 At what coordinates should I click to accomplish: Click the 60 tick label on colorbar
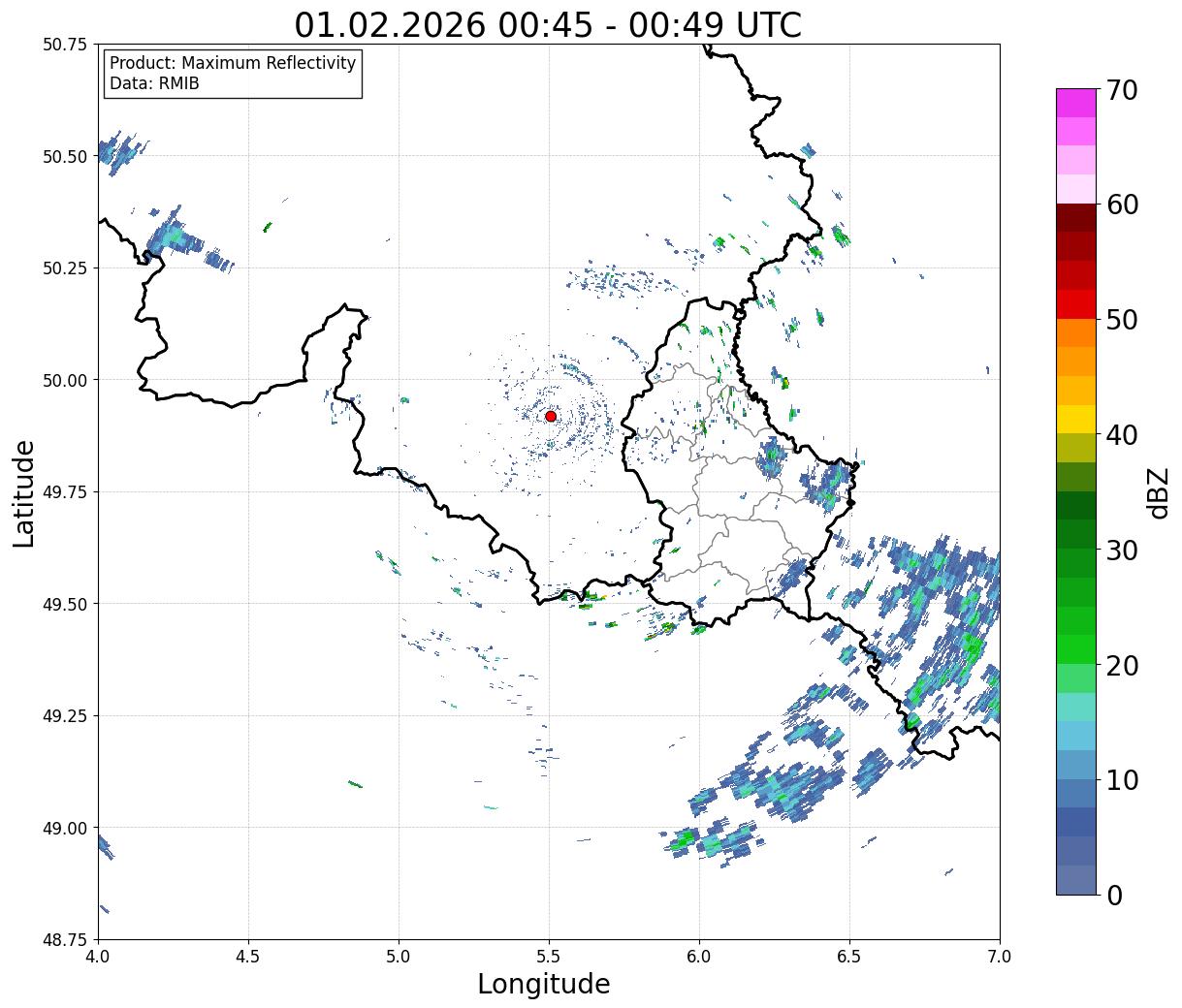point(1122,205)
